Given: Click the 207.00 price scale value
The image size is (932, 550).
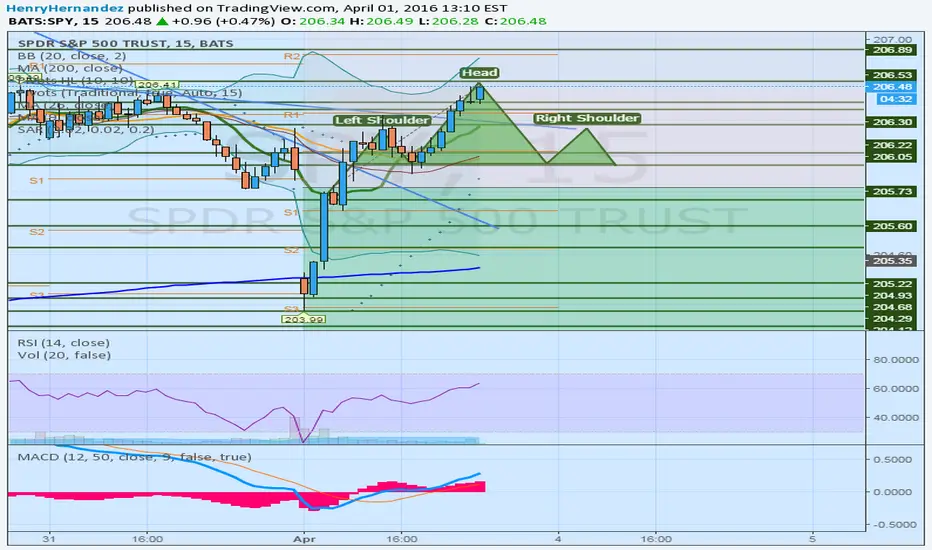Looking at the screenshot, I should 892,39.
